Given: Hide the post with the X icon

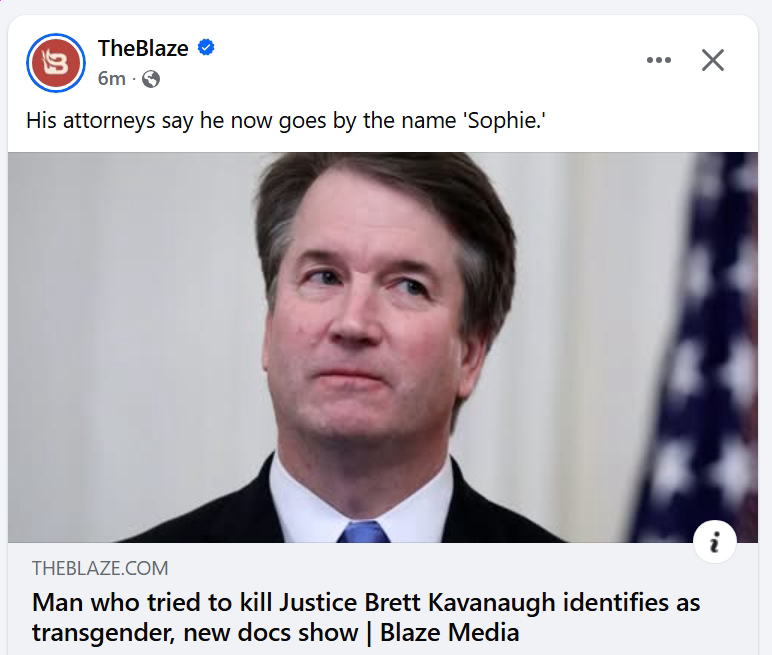Looking at the screenshot, I should 712,60.
